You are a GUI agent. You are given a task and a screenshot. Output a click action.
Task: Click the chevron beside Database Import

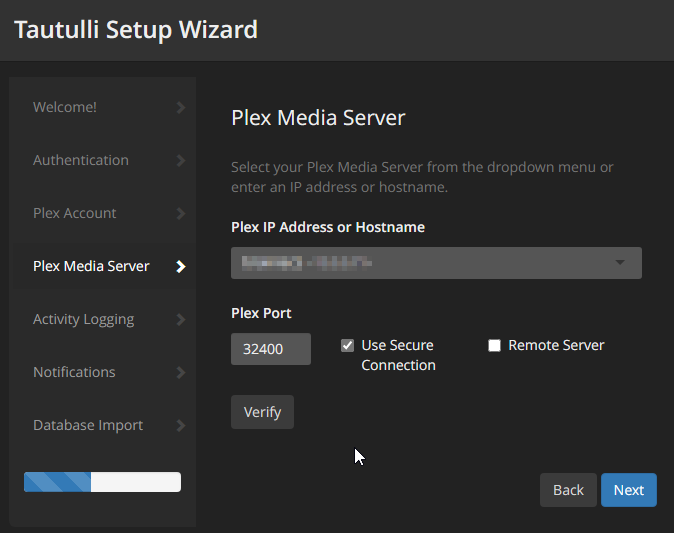pos(181,426)
